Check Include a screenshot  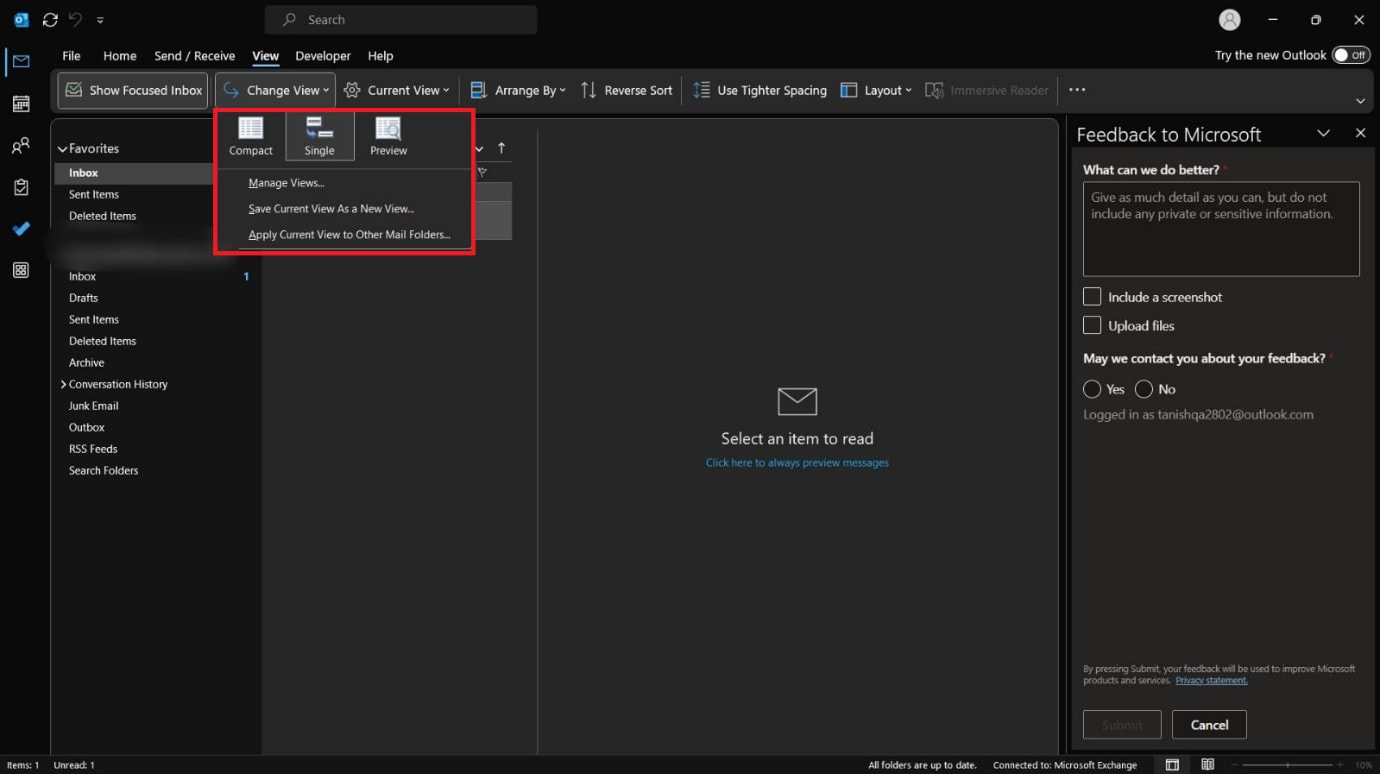pyautogui.click(x=1092, y=297)
